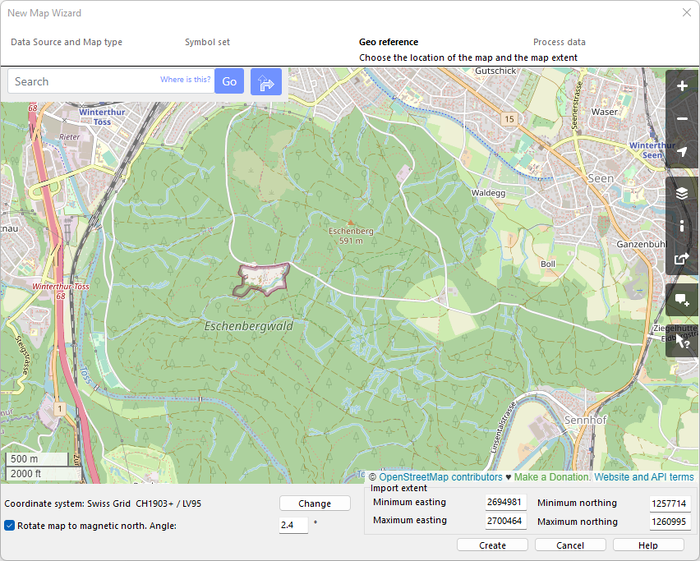This screenshot has width=700, height=561.
Task: Click the Sennhof place label
Action: click(x=585, y=420)
